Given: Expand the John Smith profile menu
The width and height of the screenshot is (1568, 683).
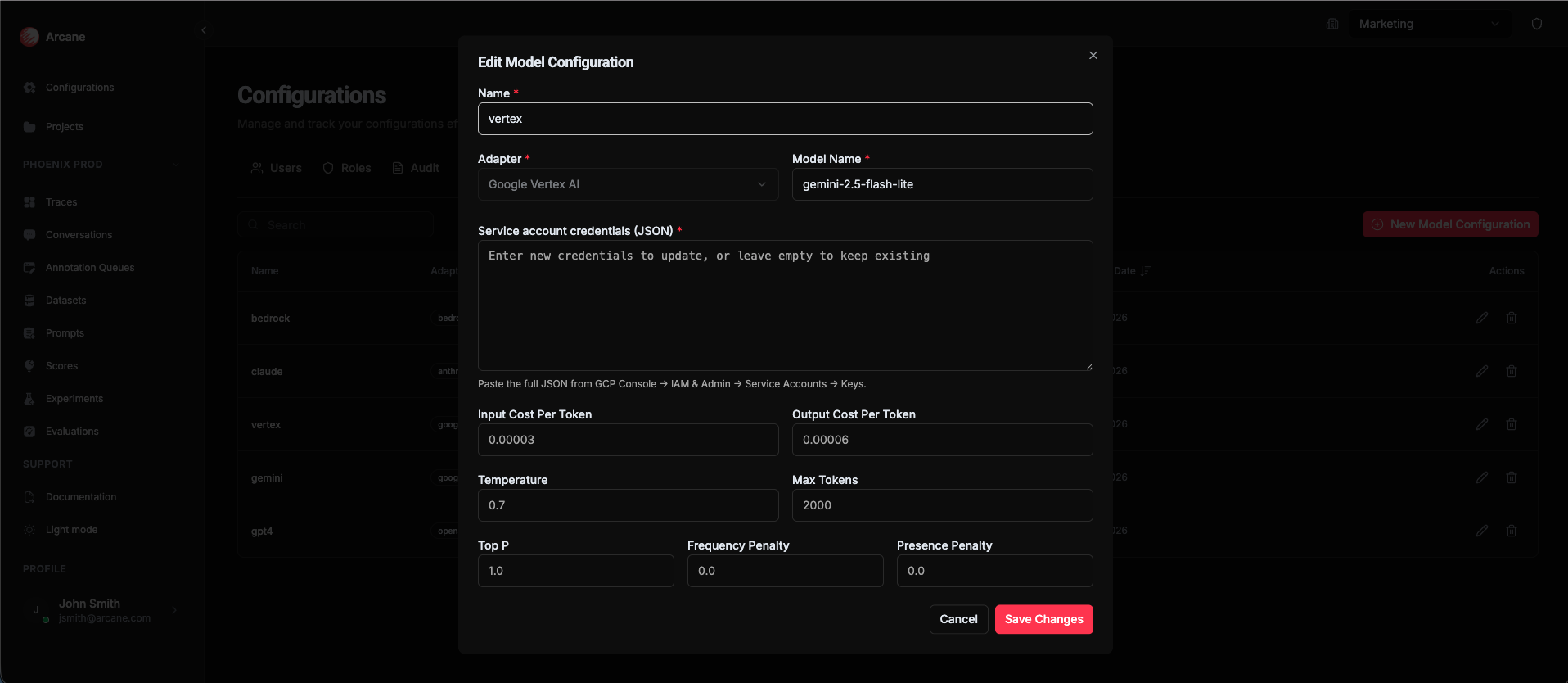Looking at the screenshot, I should tap(174, 610).
